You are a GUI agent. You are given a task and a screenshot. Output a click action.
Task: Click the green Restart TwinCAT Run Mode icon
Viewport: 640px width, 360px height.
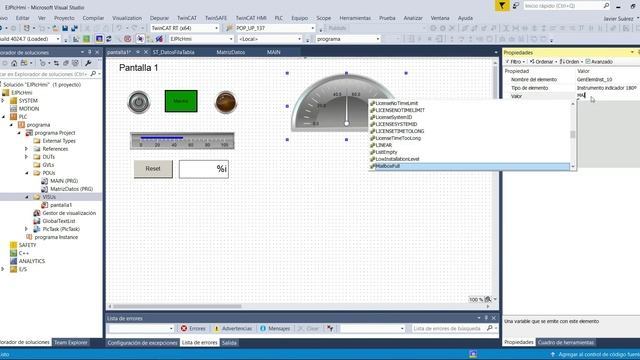tap(87, 39)
